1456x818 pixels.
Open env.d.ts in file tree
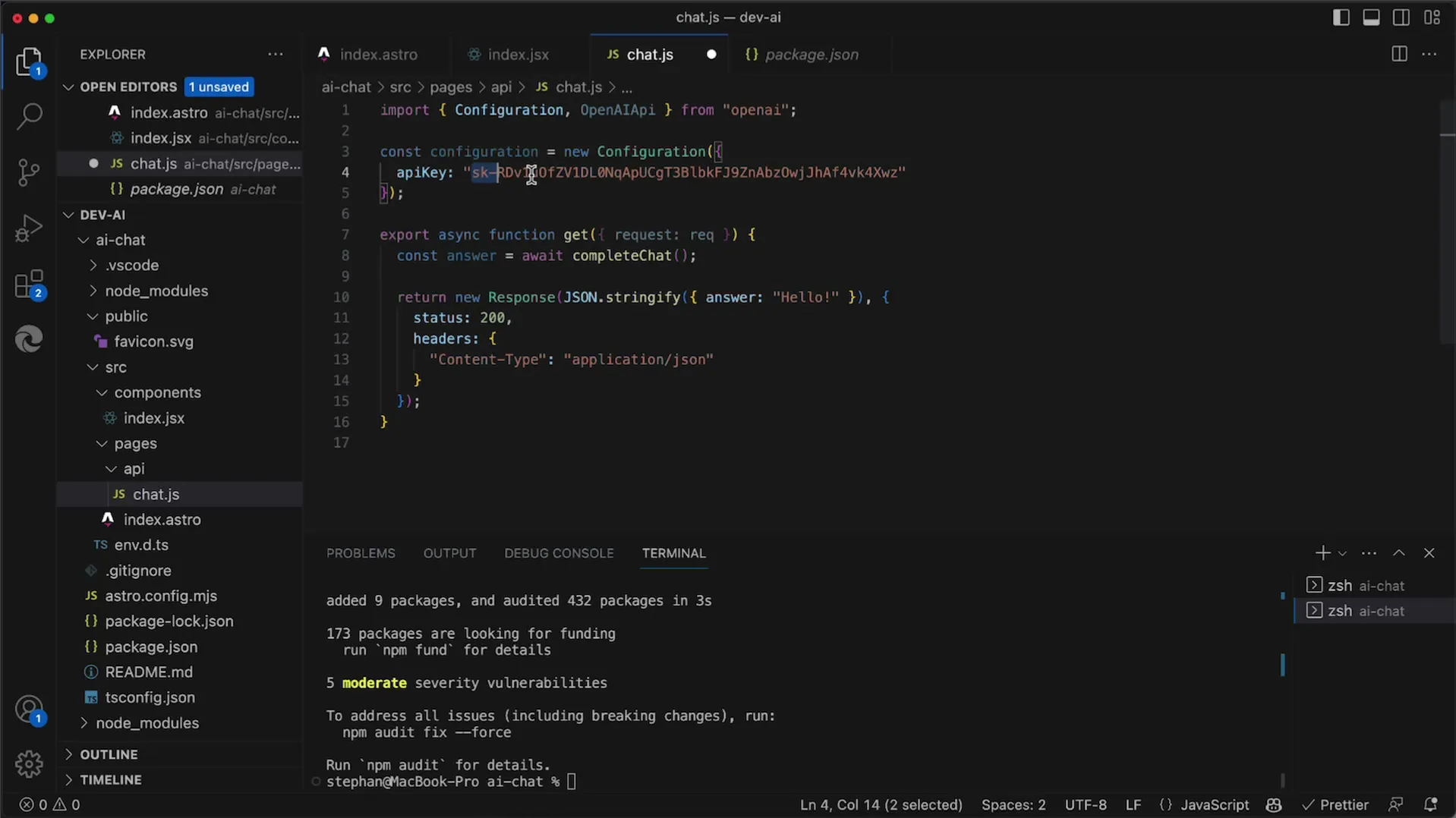point(179,545)
